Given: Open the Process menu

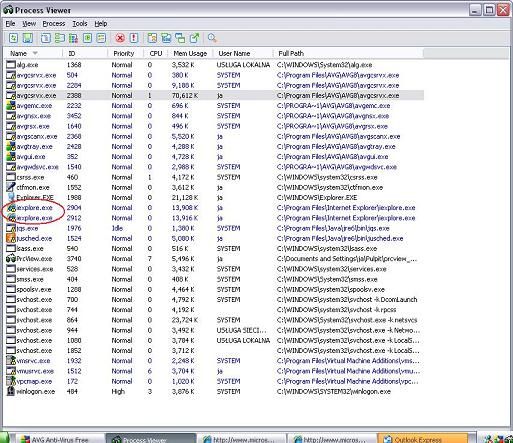Looking at the screenshot, I should point(54,24).
